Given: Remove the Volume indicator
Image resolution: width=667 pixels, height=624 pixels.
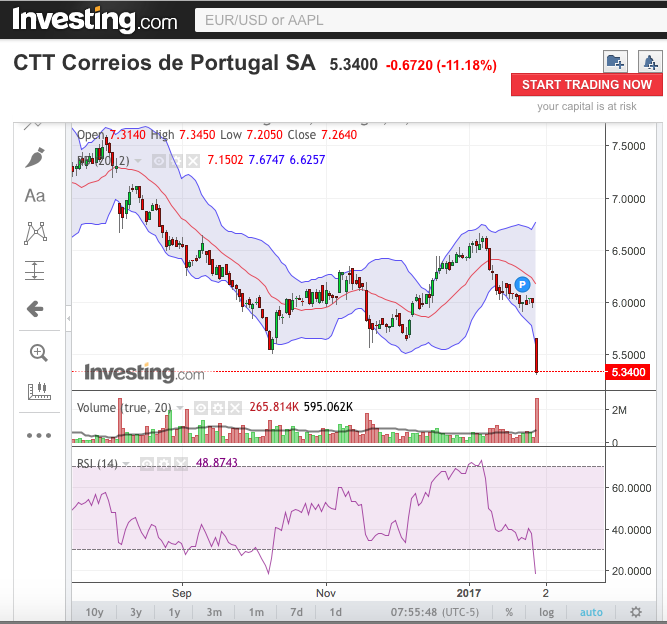Looking at the screenshot, I should (x=235, y=408).
